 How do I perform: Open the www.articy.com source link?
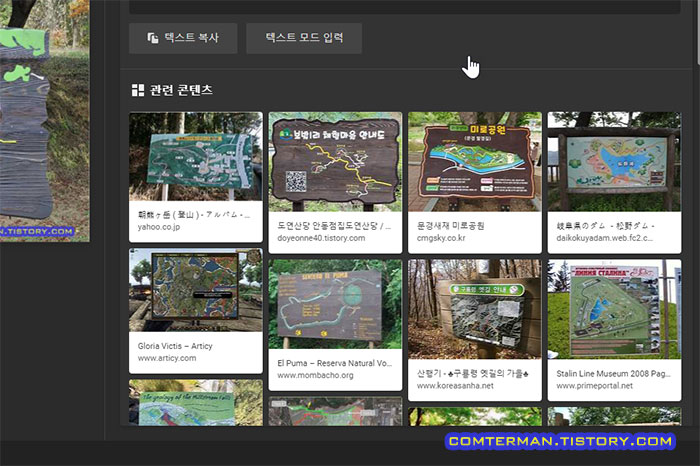point(167,358)
